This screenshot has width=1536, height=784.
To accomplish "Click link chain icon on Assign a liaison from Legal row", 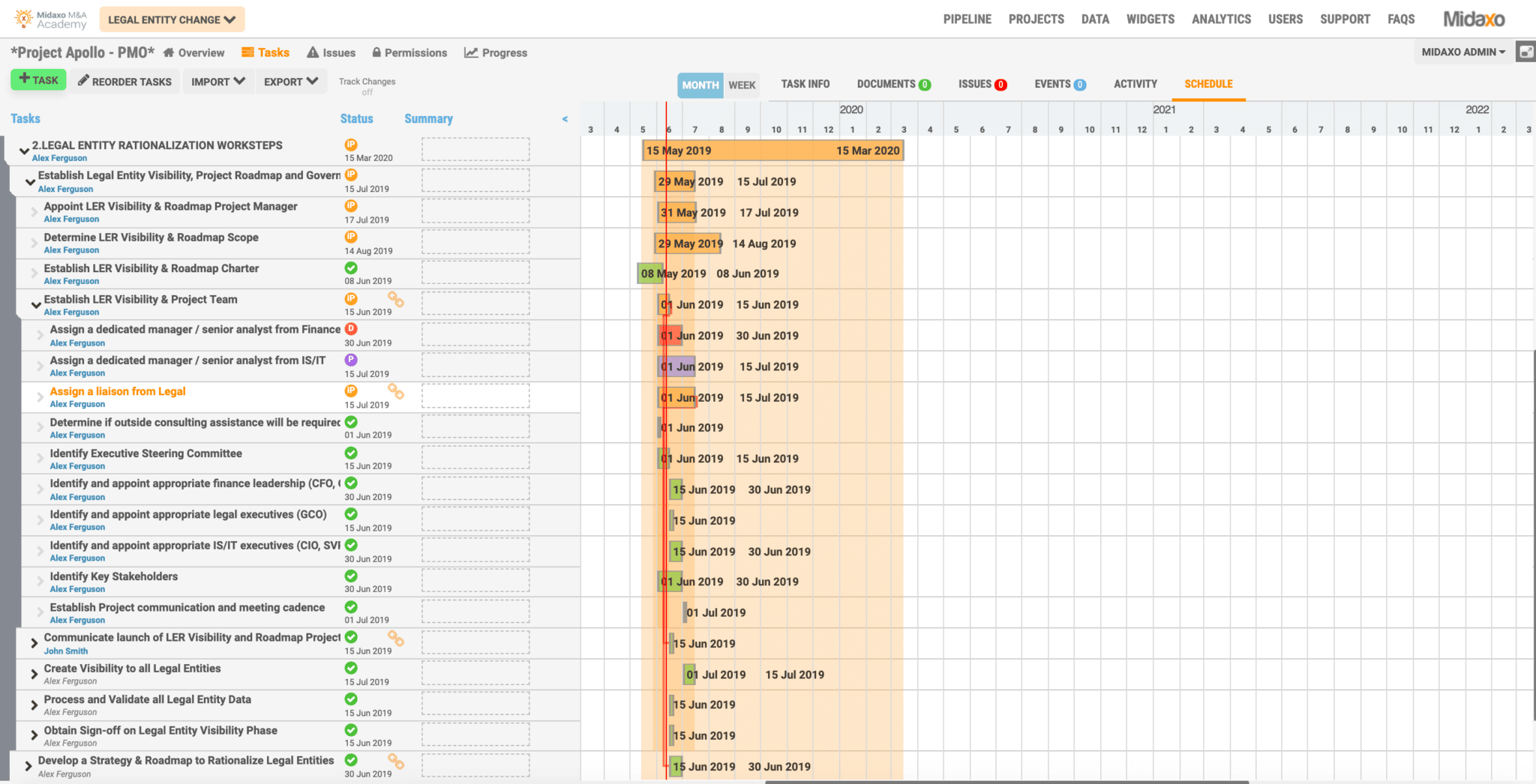I will point(396,391).
